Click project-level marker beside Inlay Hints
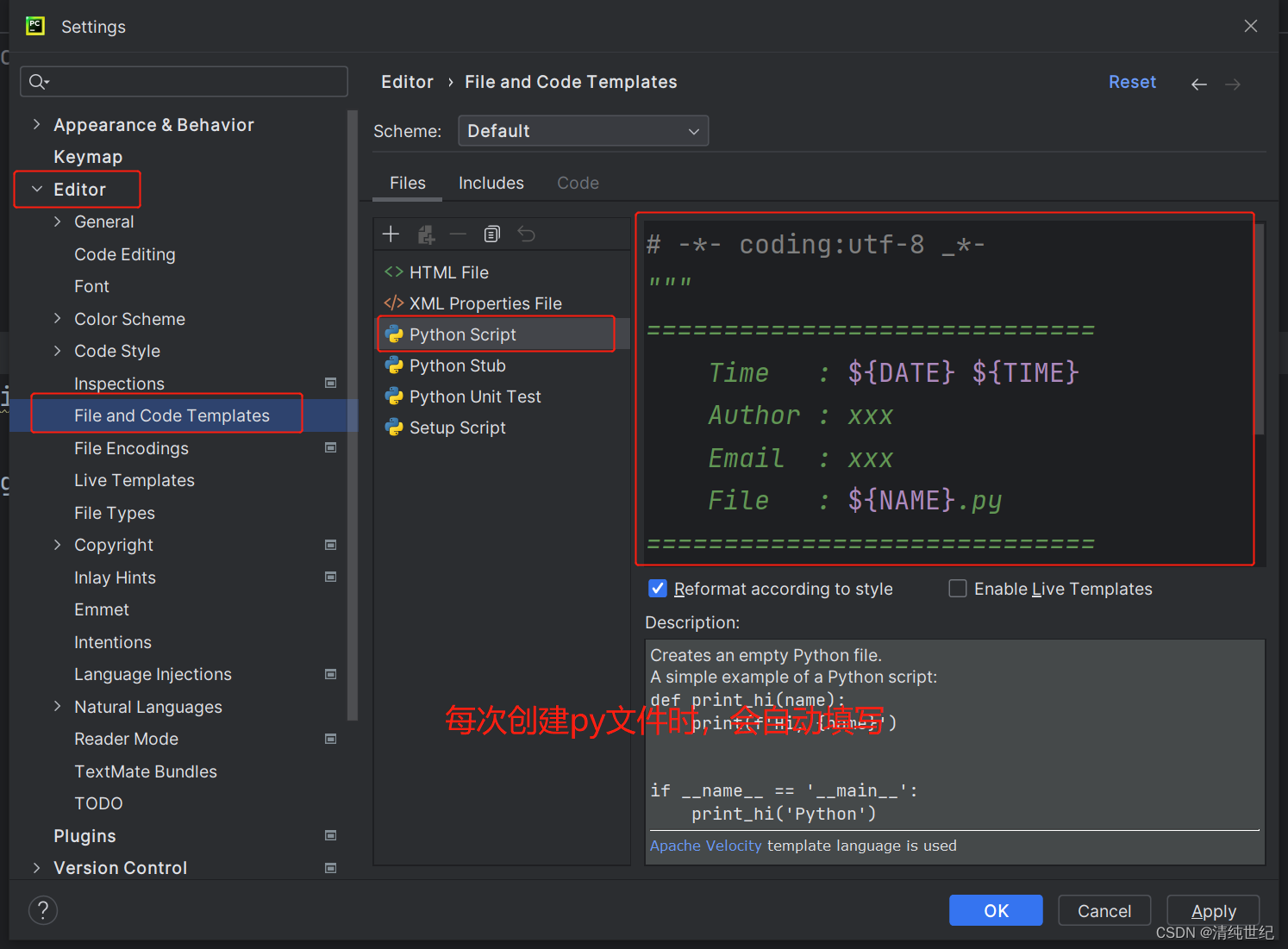The image size is (1288, 949). click(330, 577)
